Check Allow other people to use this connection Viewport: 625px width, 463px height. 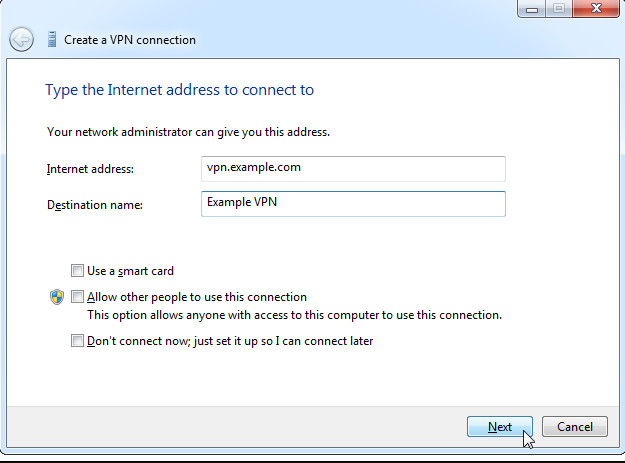(78, 297)
